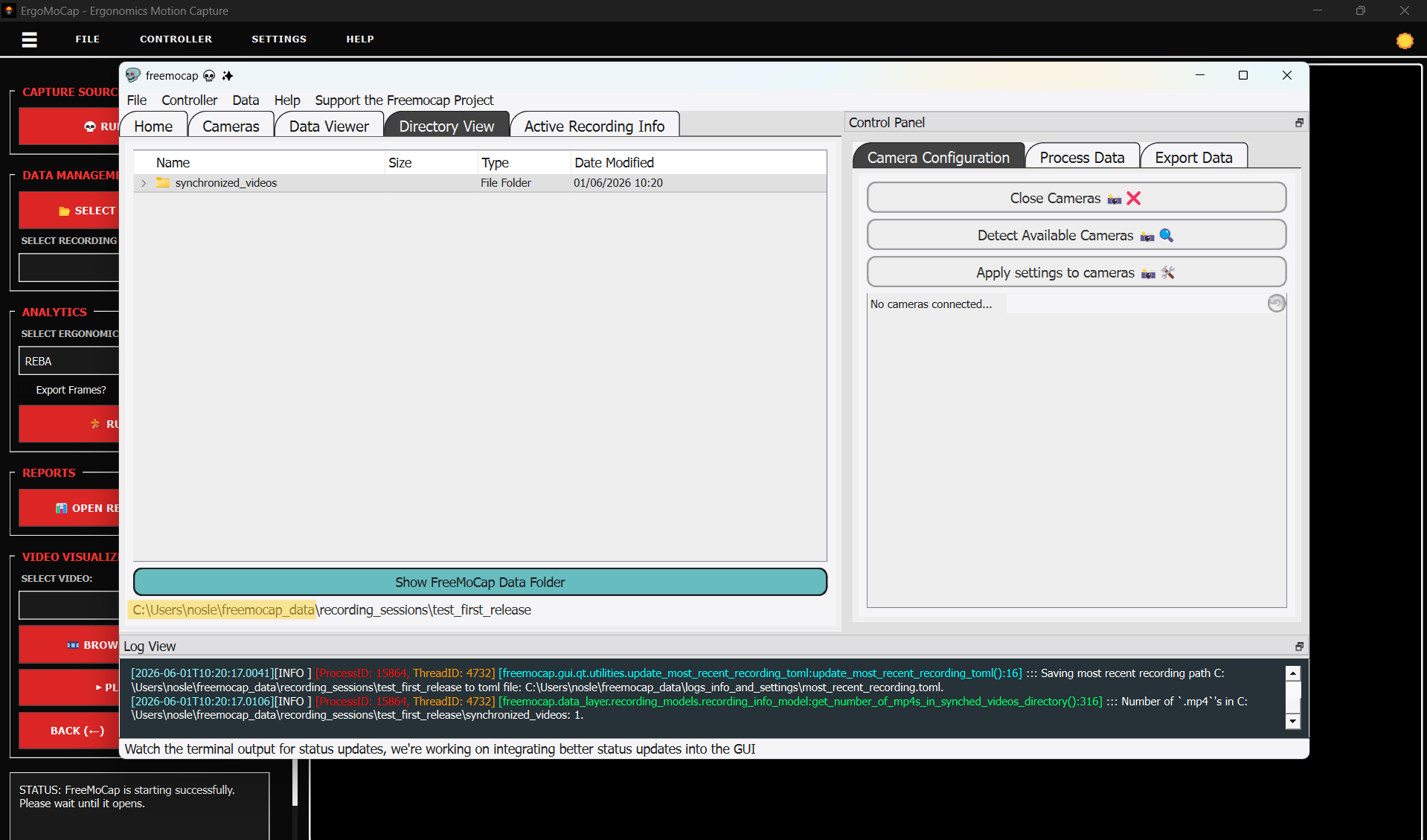Click the OPEN RE reports button

coord(68,508)
